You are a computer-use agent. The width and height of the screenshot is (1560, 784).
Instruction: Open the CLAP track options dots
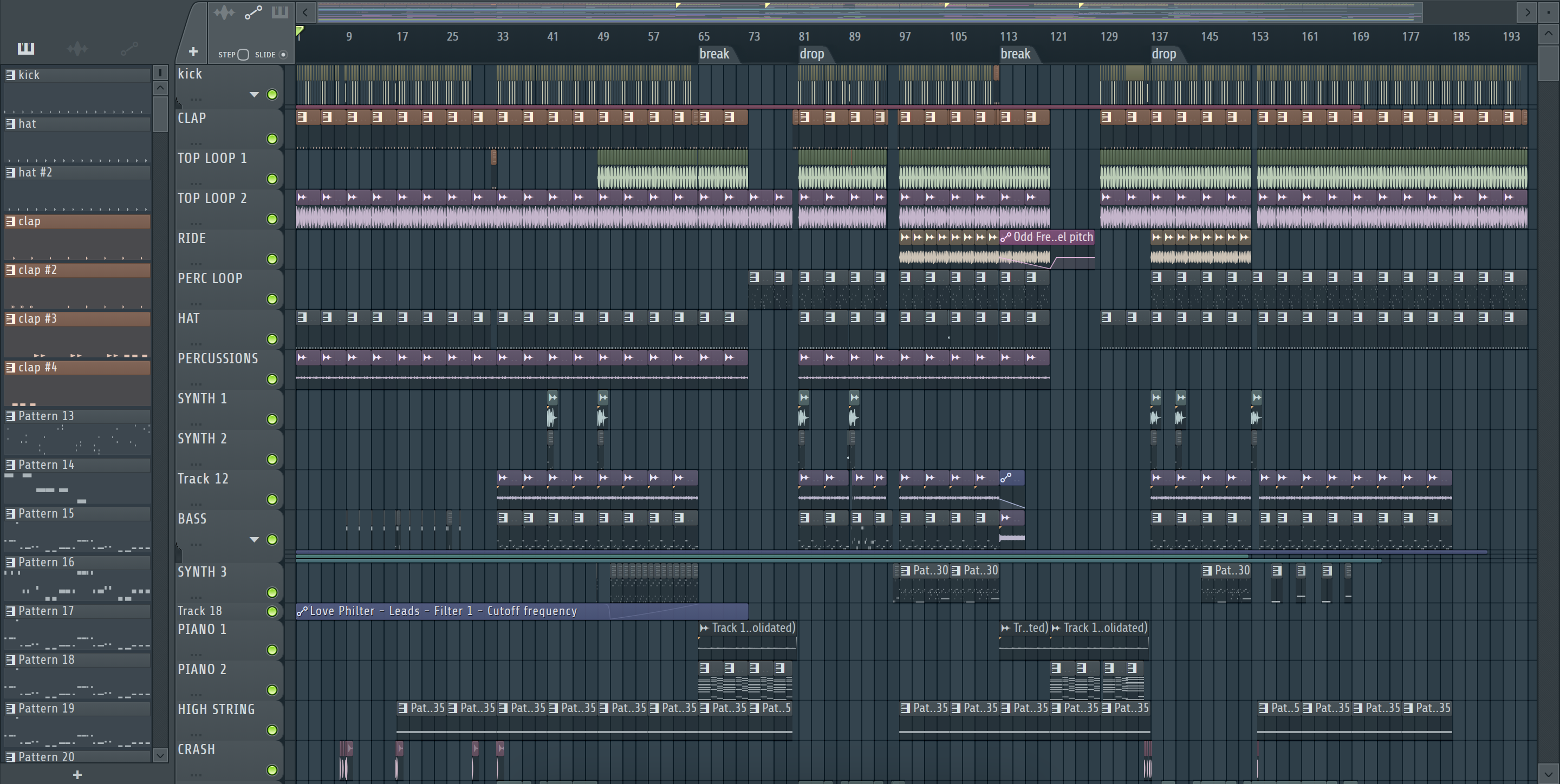[196, 143]
